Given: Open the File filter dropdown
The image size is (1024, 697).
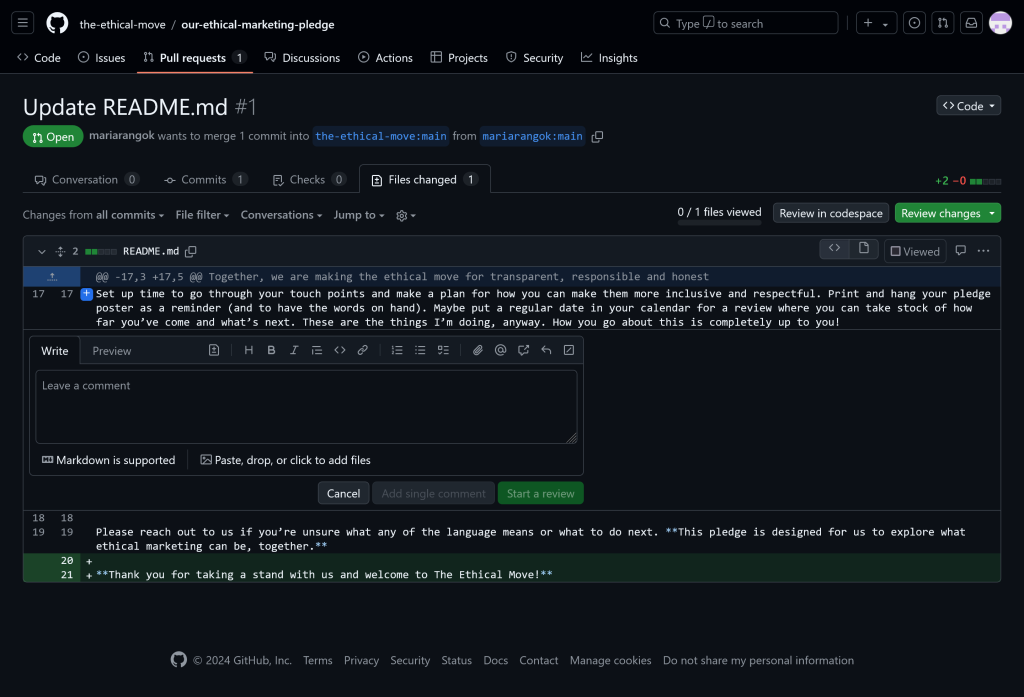Looking at the screenshot, I should [x=202, y=215].
